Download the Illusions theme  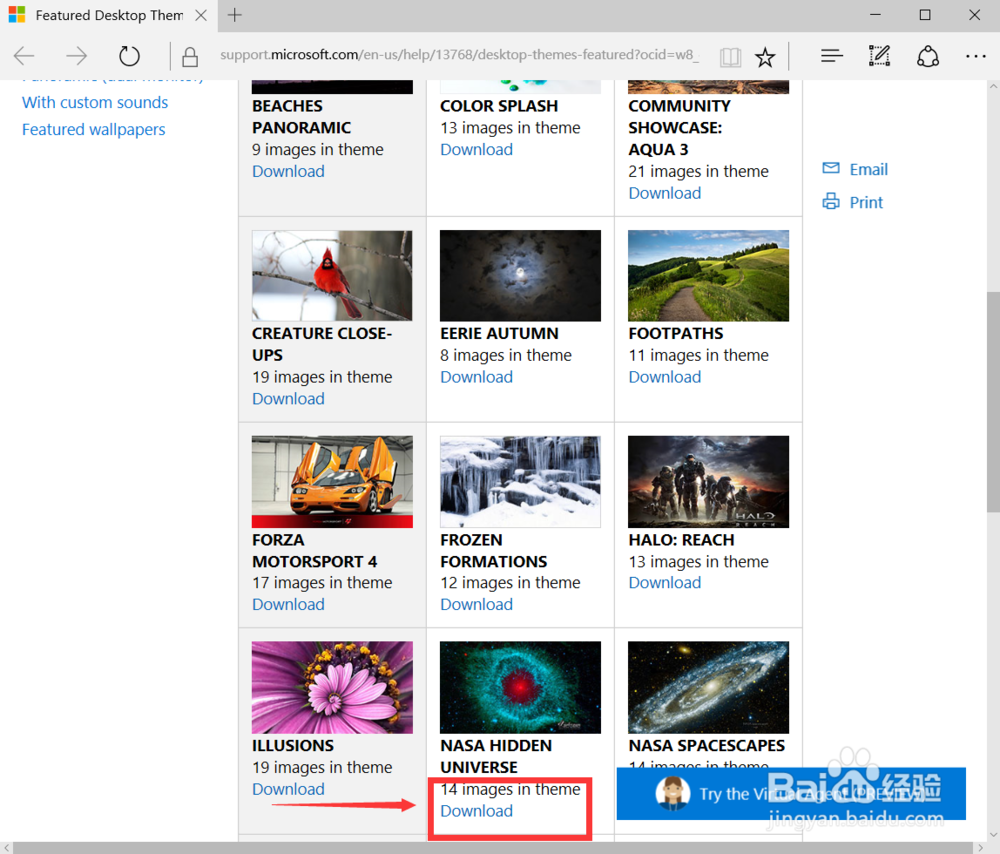288,789
